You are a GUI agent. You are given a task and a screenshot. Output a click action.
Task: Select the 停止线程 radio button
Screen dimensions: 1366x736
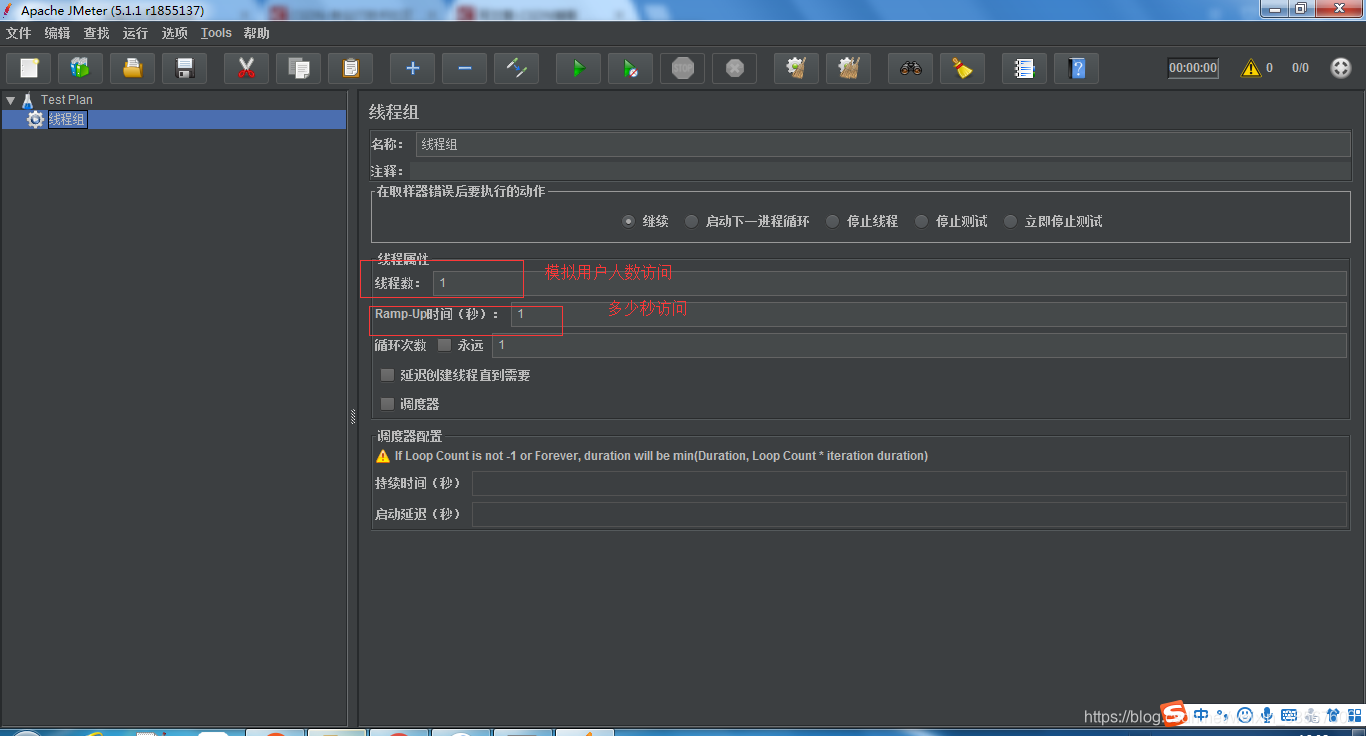coord(832,221)
